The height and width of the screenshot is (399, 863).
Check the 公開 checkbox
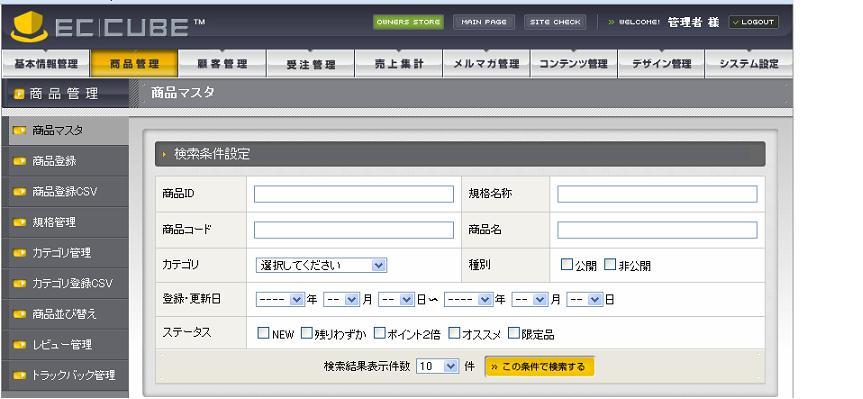[567, 265]
